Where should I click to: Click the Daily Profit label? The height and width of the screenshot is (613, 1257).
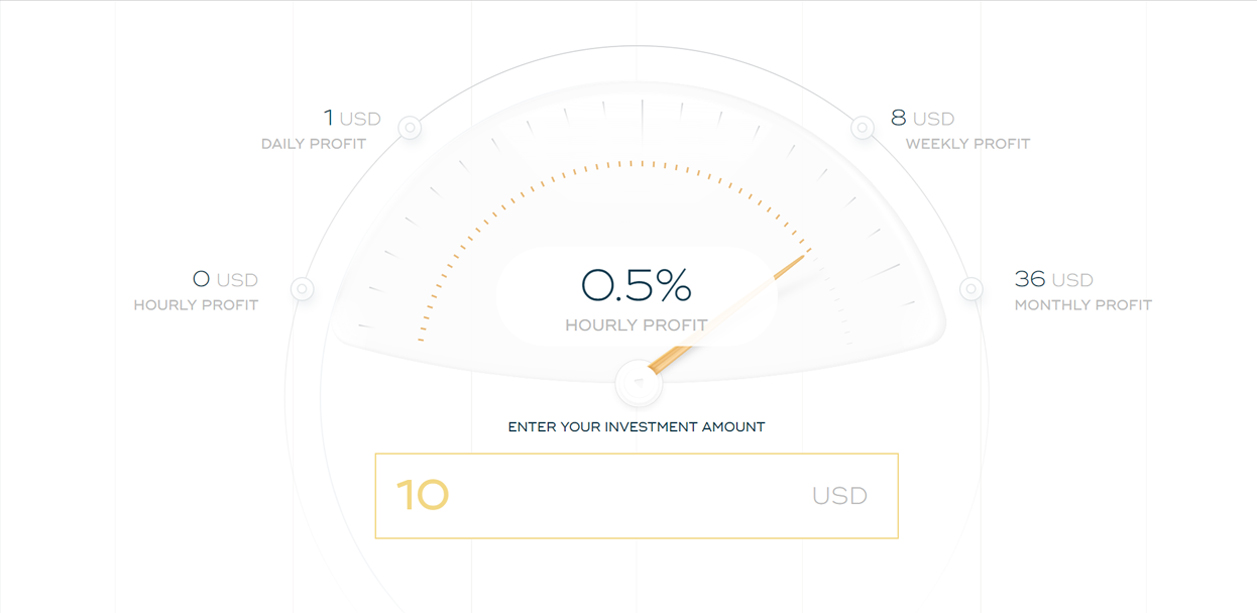click(314, 144)
